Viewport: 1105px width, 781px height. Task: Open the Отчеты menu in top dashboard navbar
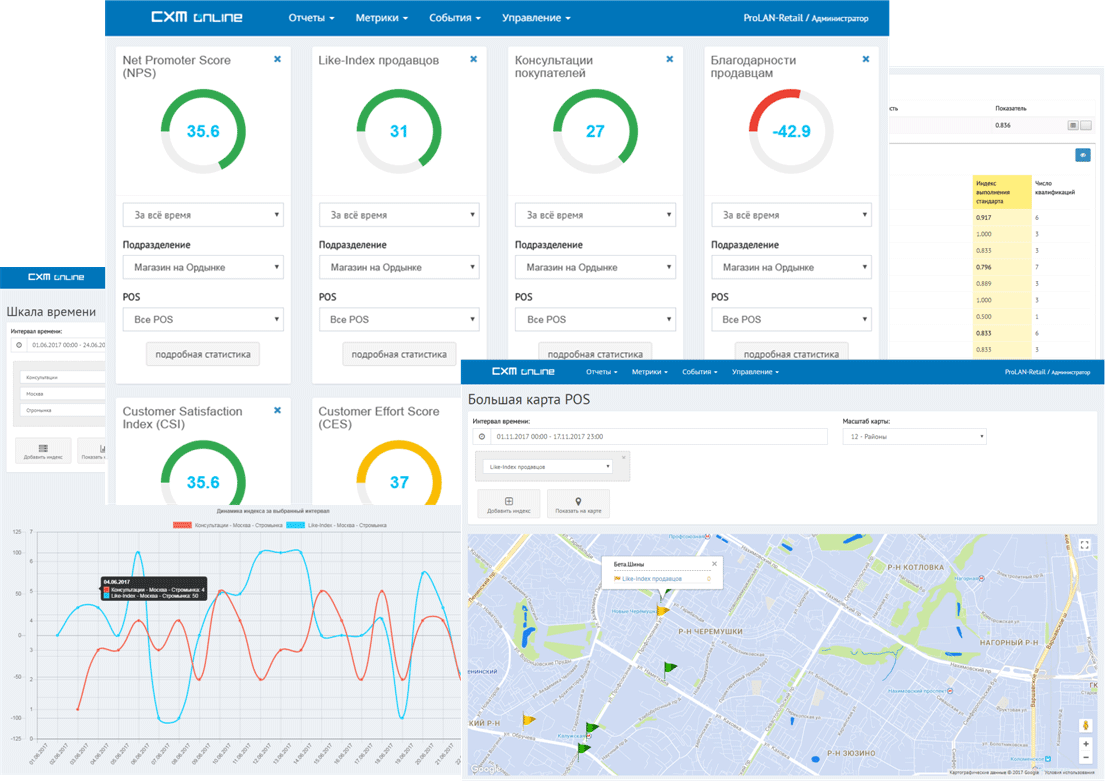(x=311, y=18)
